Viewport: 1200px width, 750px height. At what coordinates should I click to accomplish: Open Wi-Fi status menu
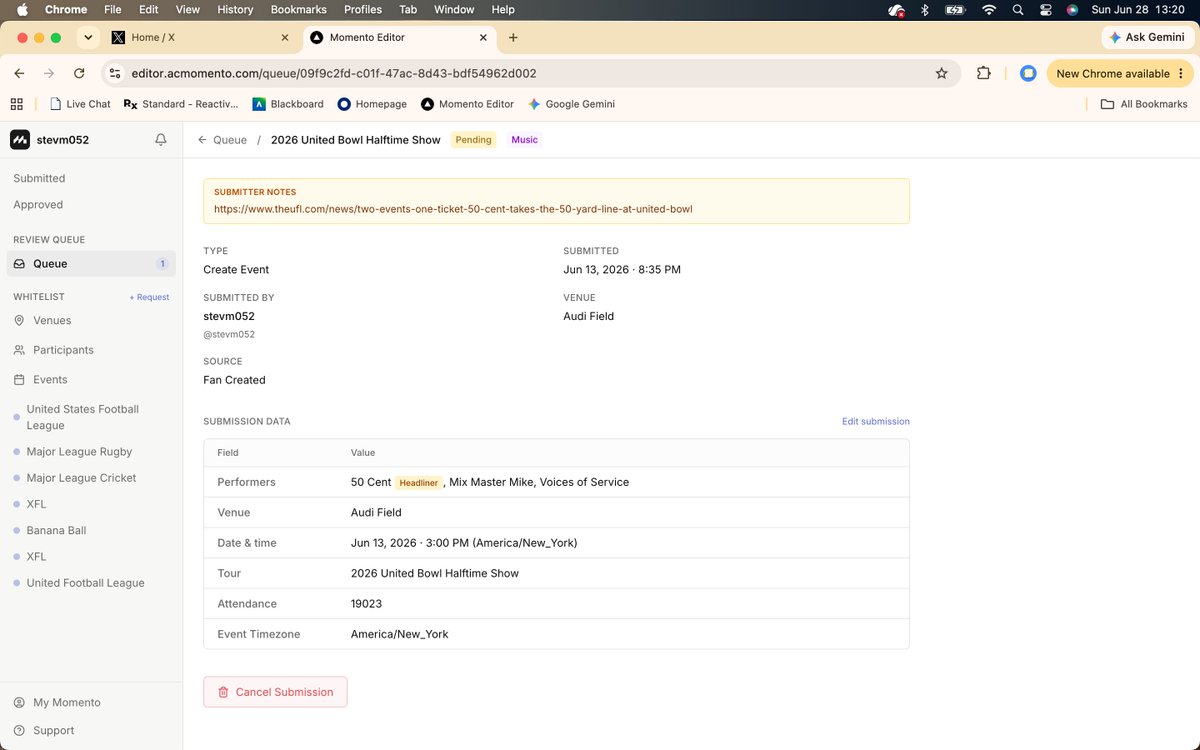pos(989,9)
